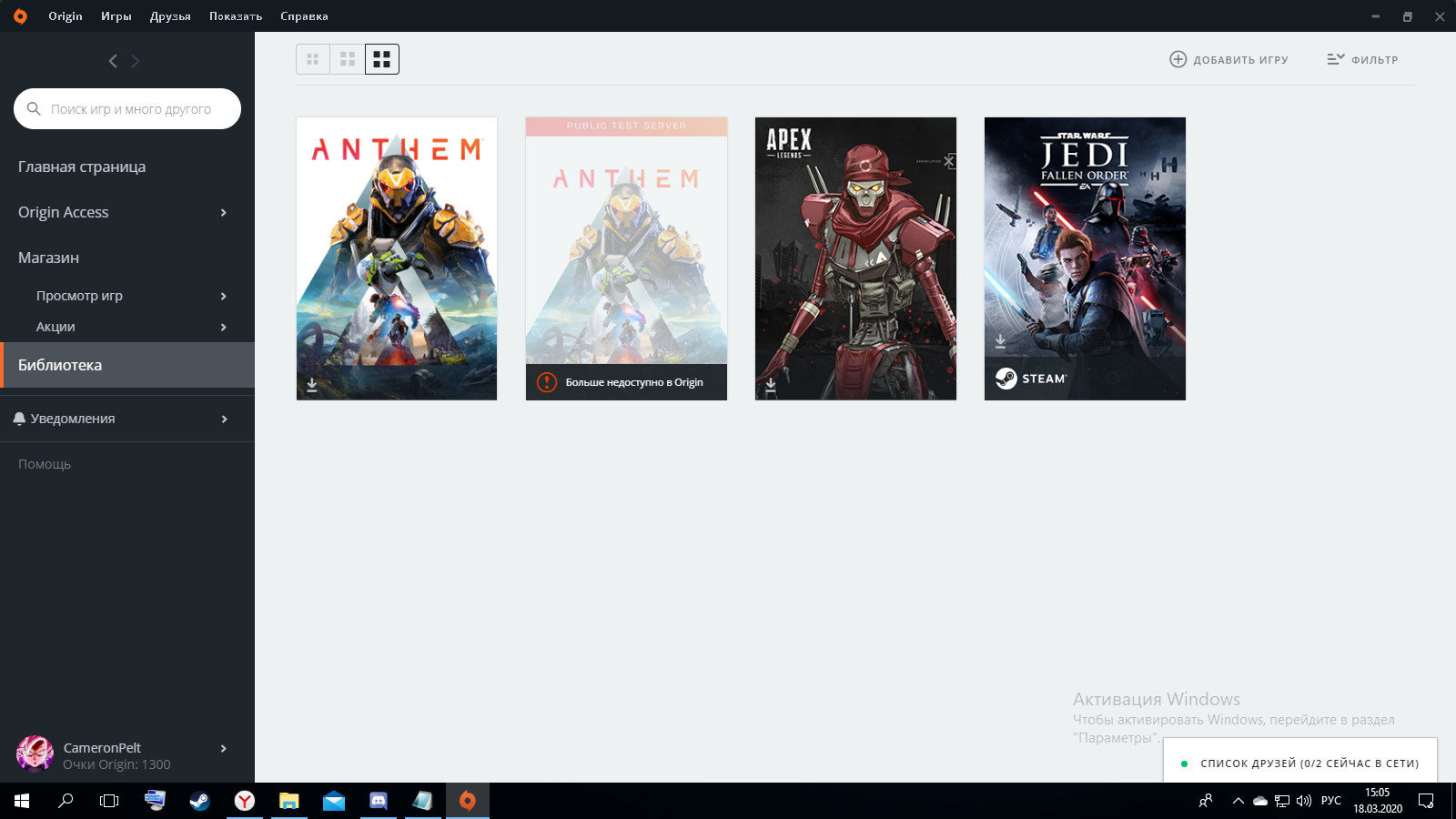Open the Star Wars Jedi Fallen Order tile

coord(1085,258)
